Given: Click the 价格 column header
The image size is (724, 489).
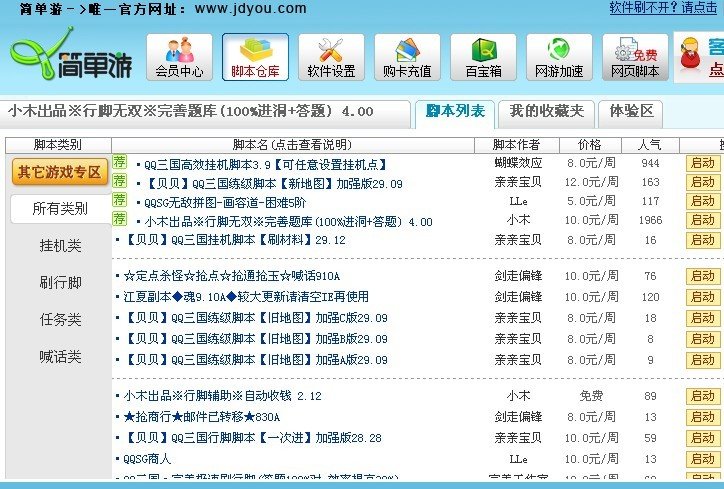Looking at the screenshot, I should point(590,145).
